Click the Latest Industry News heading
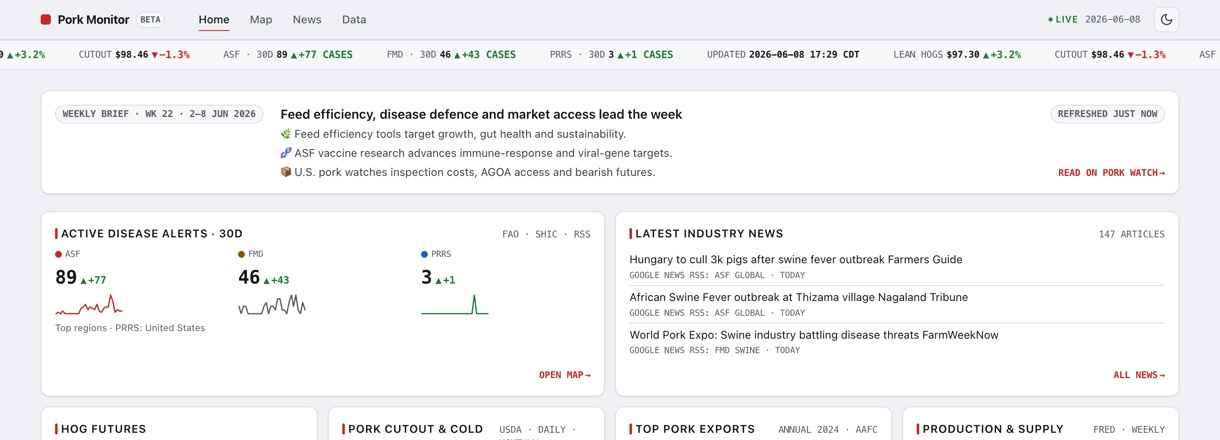The image size is (1220, 440). point(709,234)
